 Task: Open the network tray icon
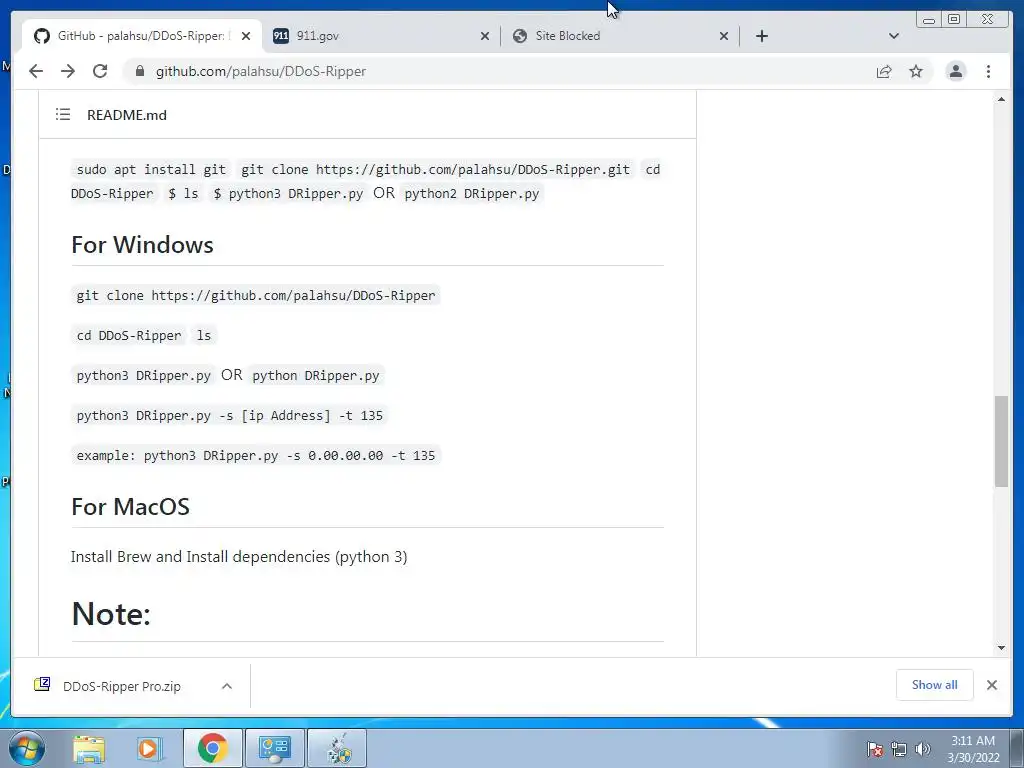[899, 749]
